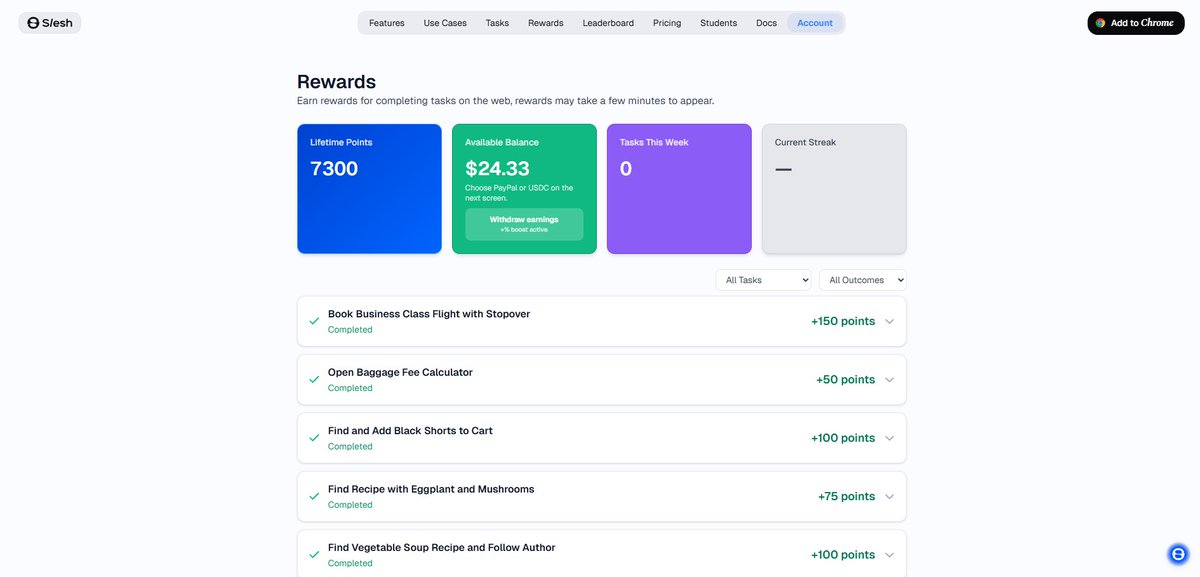This screenshot has height=577, width=1200.
Task: Click the +150 points value
Action: pyautogui.click(x=843, y=321)
